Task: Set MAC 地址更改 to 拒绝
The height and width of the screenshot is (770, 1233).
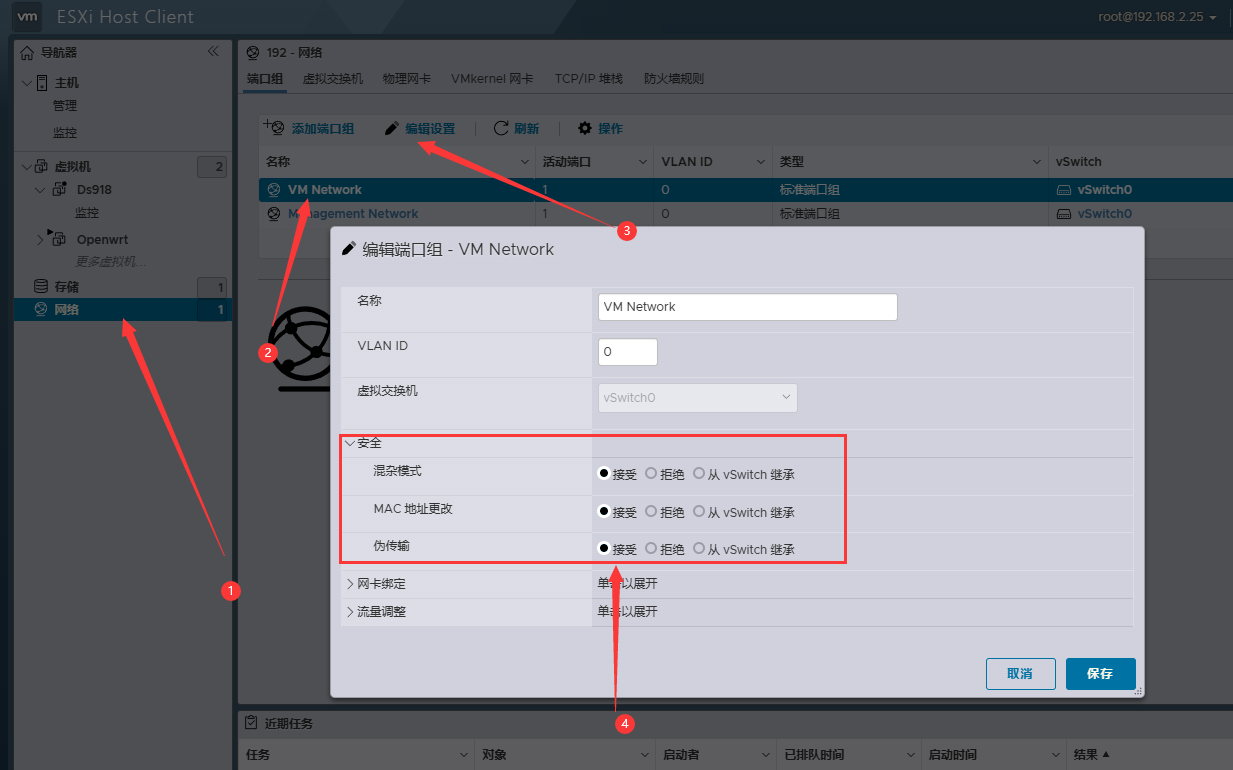Action: tap(651, 511)
